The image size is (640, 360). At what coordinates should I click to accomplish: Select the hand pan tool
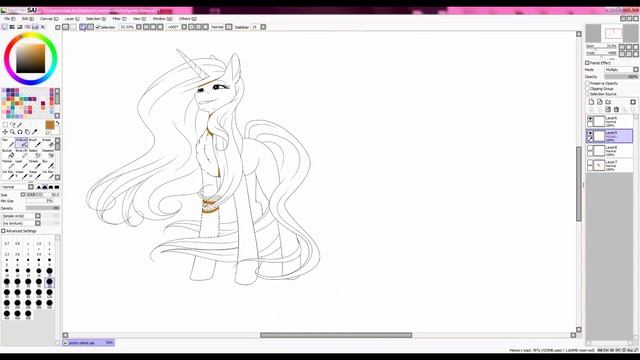27,132
